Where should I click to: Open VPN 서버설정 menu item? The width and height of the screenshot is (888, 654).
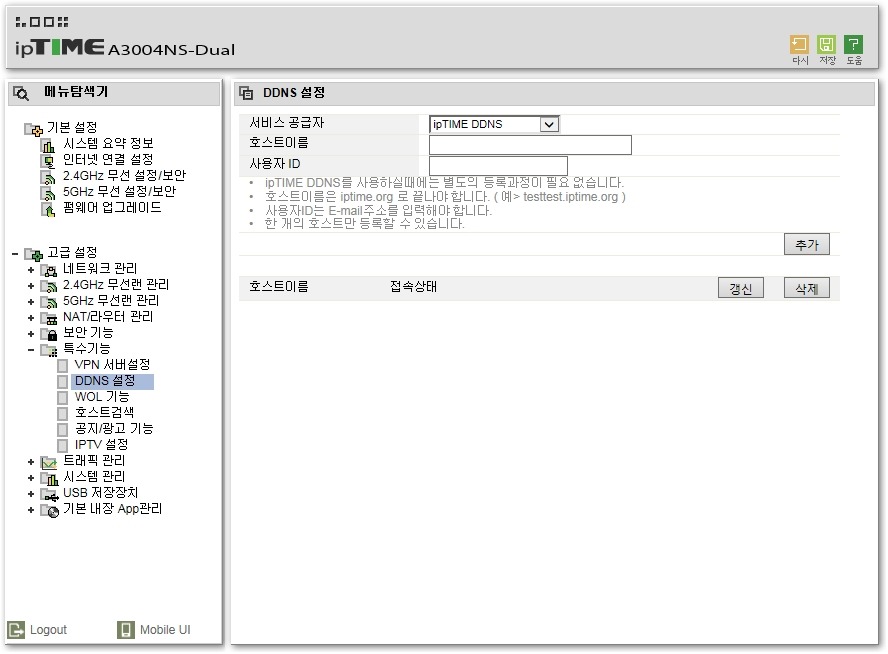coord(112,365)
